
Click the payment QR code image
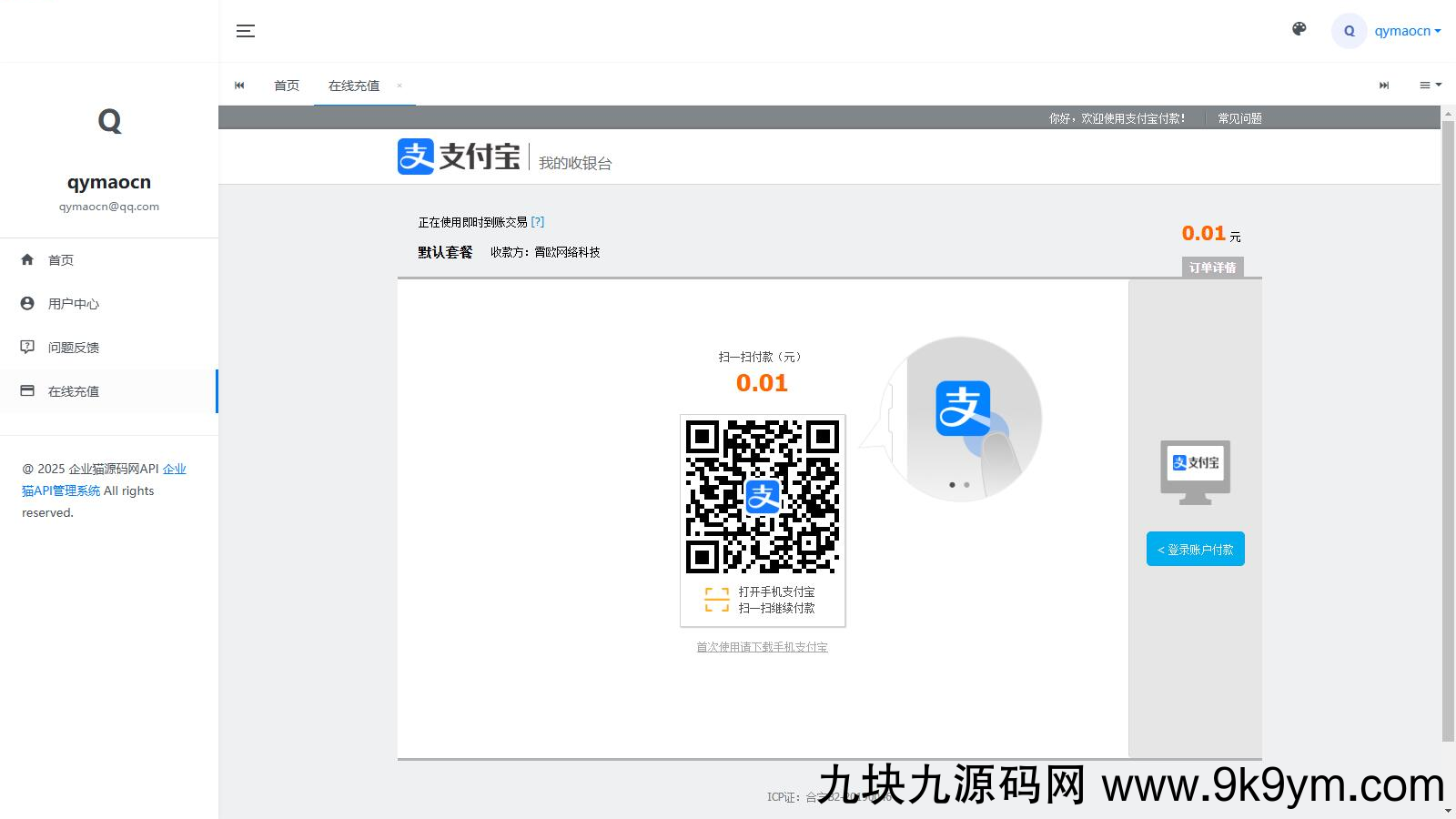coord(763,496)
